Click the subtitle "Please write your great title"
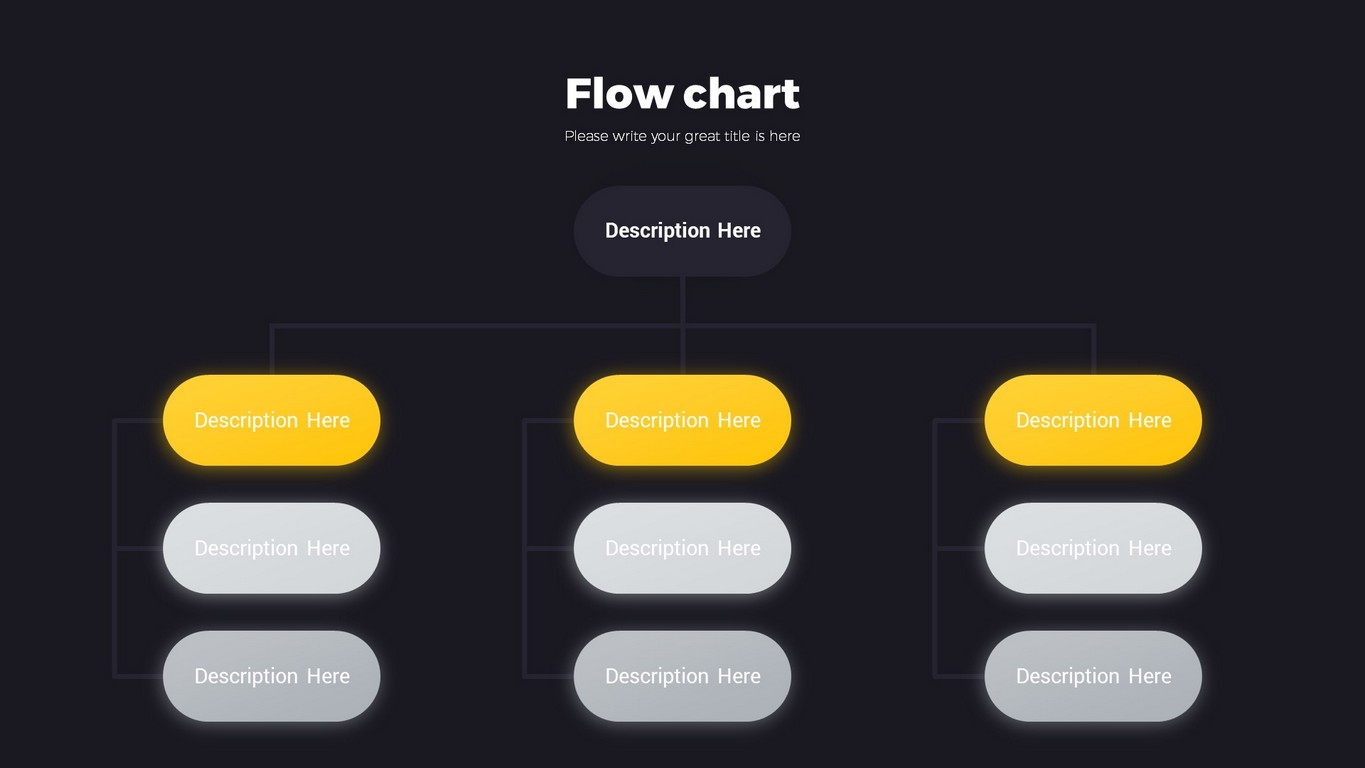Screen dimensions: 1365x768 (x=682, y=136)
